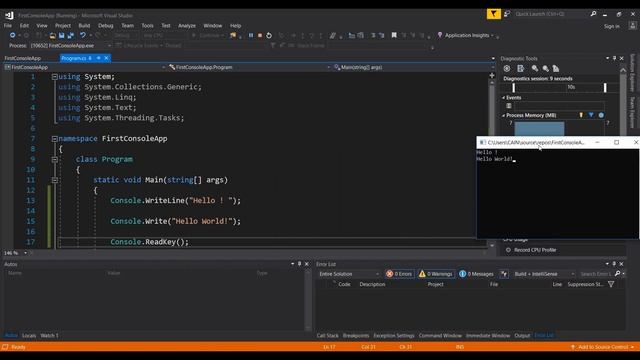Open the editor zoom 146 % dropdown
Image resolution: width=640 pixels, height=360 pixels.
coord(25,253)
